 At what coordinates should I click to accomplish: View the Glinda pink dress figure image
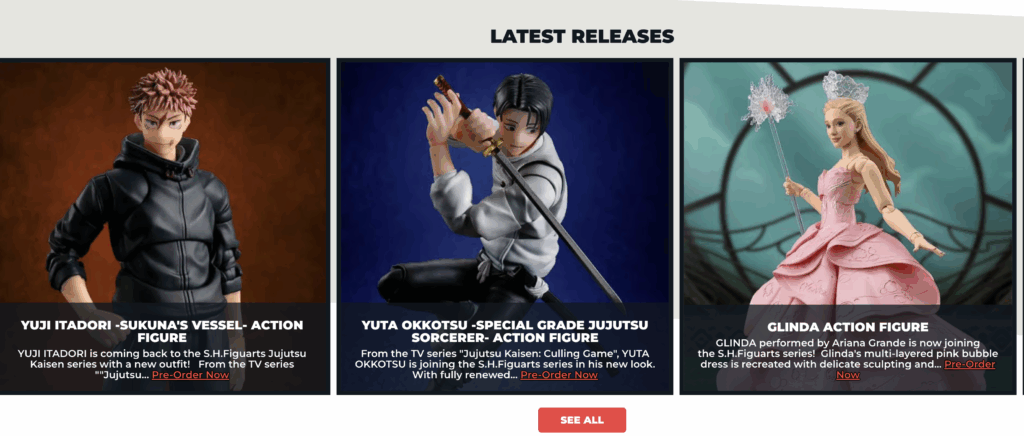point(848,183)
